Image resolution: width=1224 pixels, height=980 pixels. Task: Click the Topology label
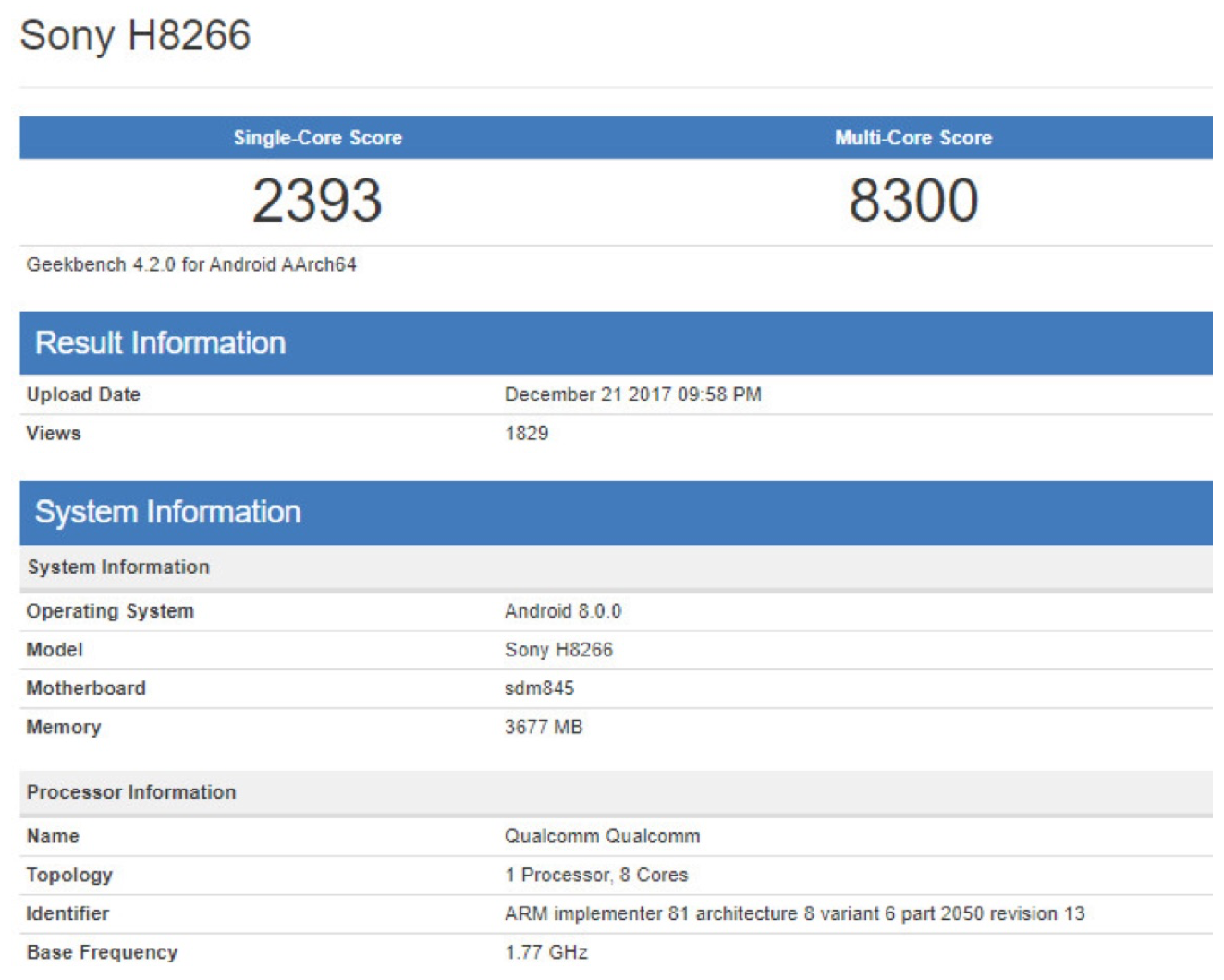69,876
